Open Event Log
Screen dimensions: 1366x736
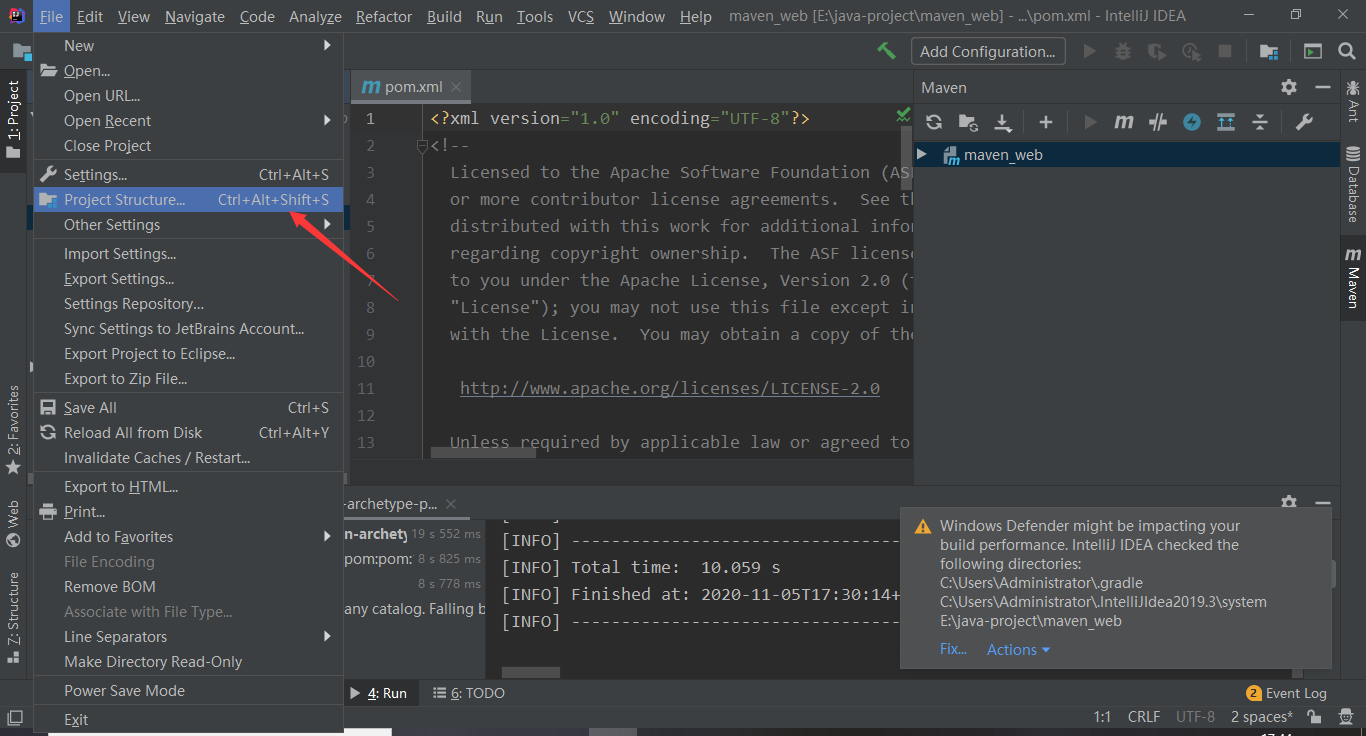[x=1286, y=693]
